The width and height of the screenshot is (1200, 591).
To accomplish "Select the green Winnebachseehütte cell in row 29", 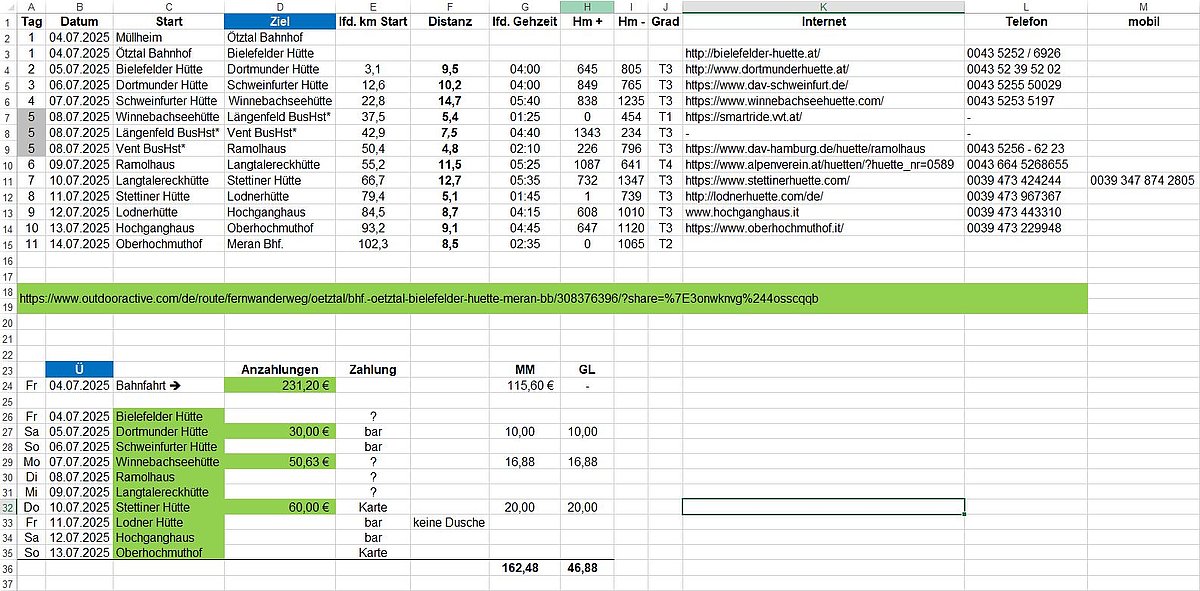I will (169, 462).
